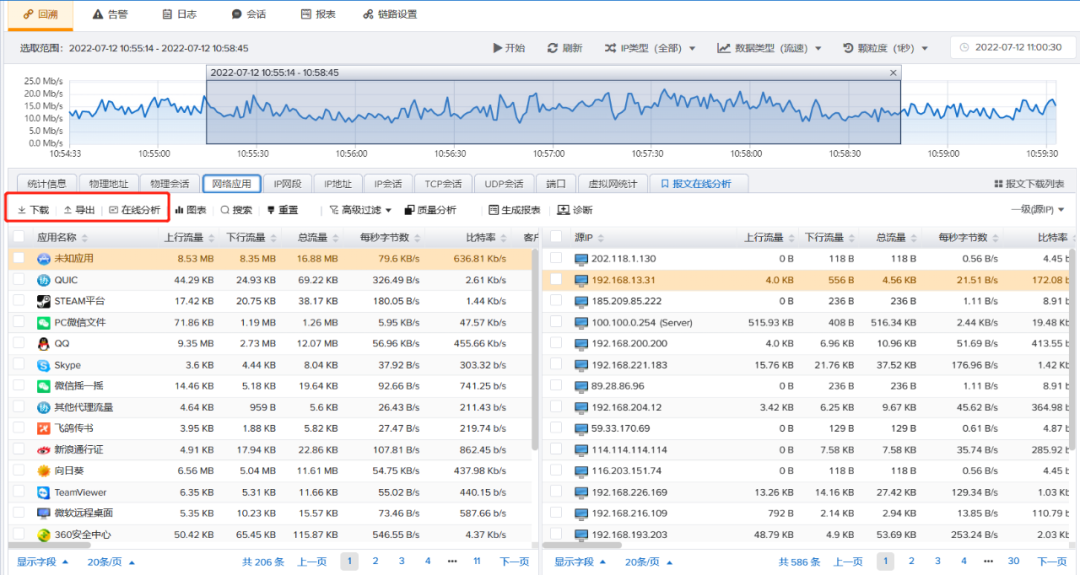Viewport: 1080px width, 575px height.
Task: Tick the checkbox for QUIC row
Action: pyautogui.click(x=19, y=280)
